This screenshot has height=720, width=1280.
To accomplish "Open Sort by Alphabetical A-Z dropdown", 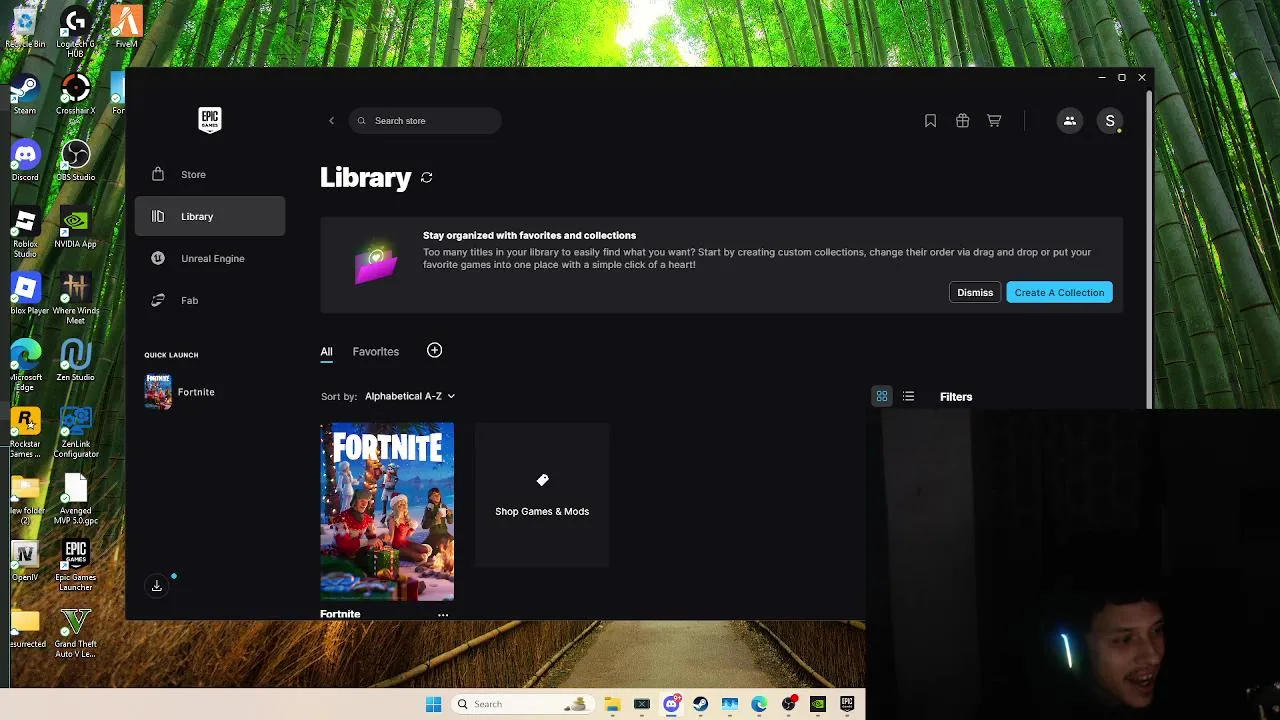I will (x=410, y=396).
